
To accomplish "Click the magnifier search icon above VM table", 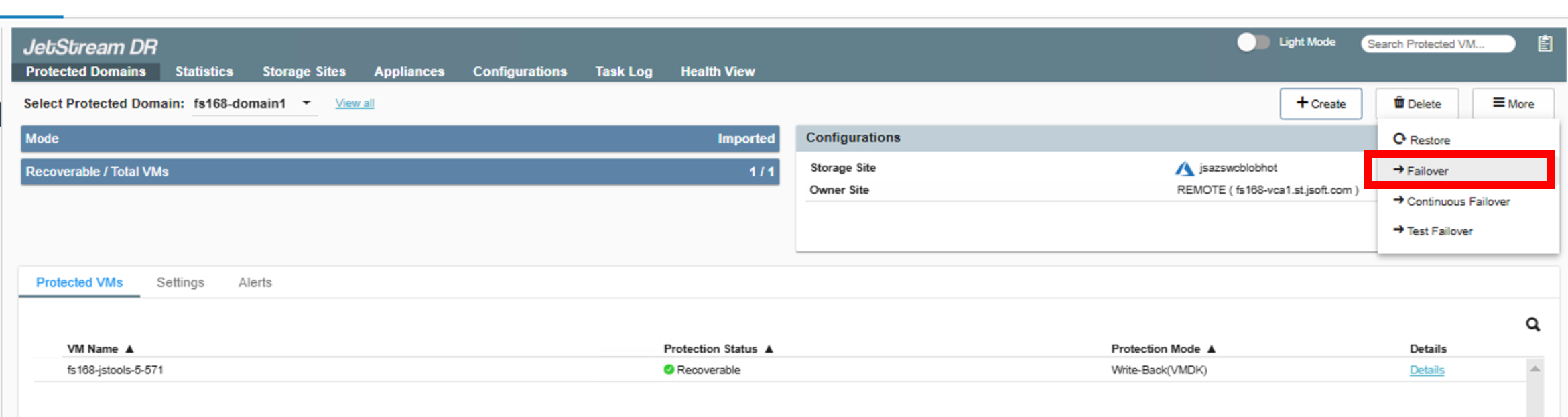I will [x=1532, y=325].
